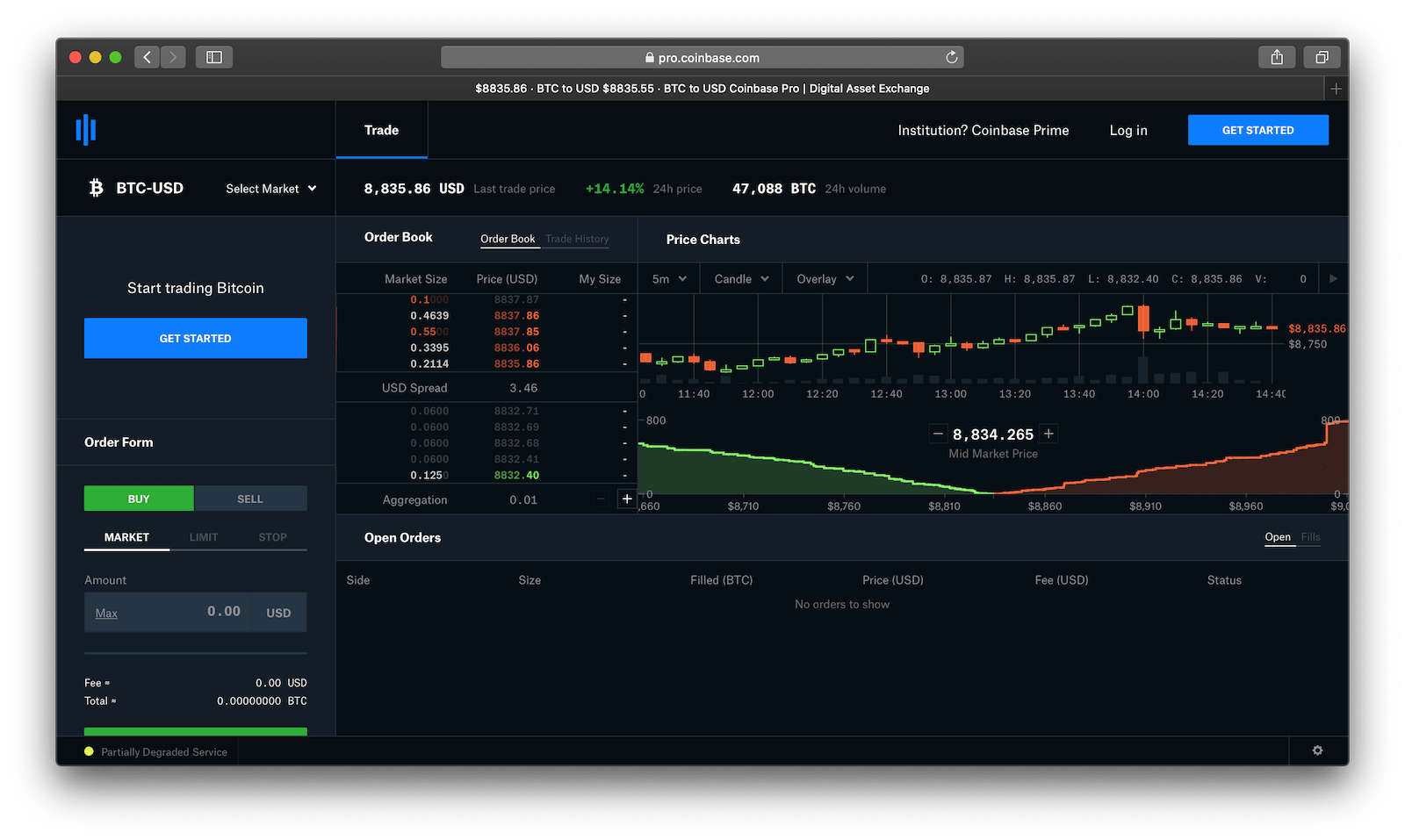This screenshot has height=840, width=1405.
Task: Go back with Safari back arrow
Action: 147,57
